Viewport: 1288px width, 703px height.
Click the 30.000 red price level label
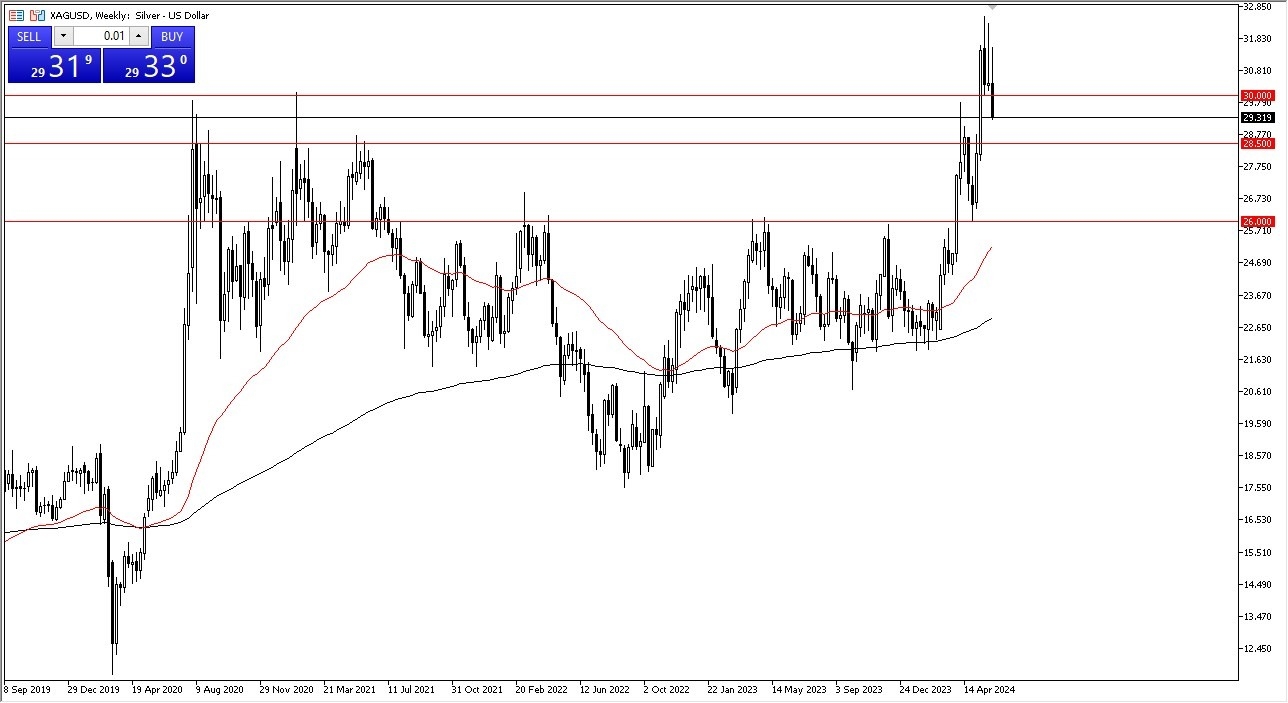1257,96
